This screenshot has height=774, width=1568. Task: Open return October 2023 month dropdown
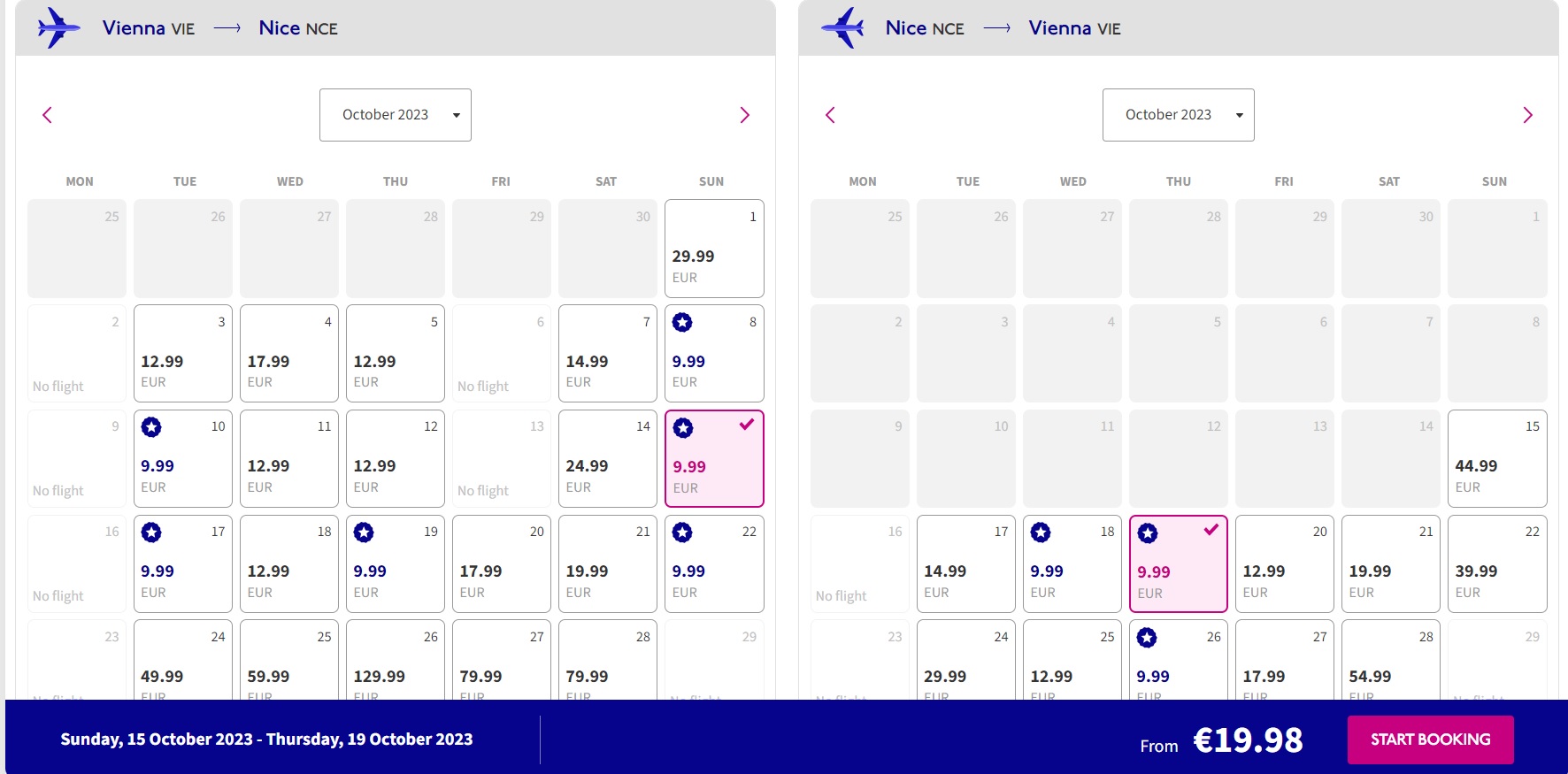(1179, 115)
